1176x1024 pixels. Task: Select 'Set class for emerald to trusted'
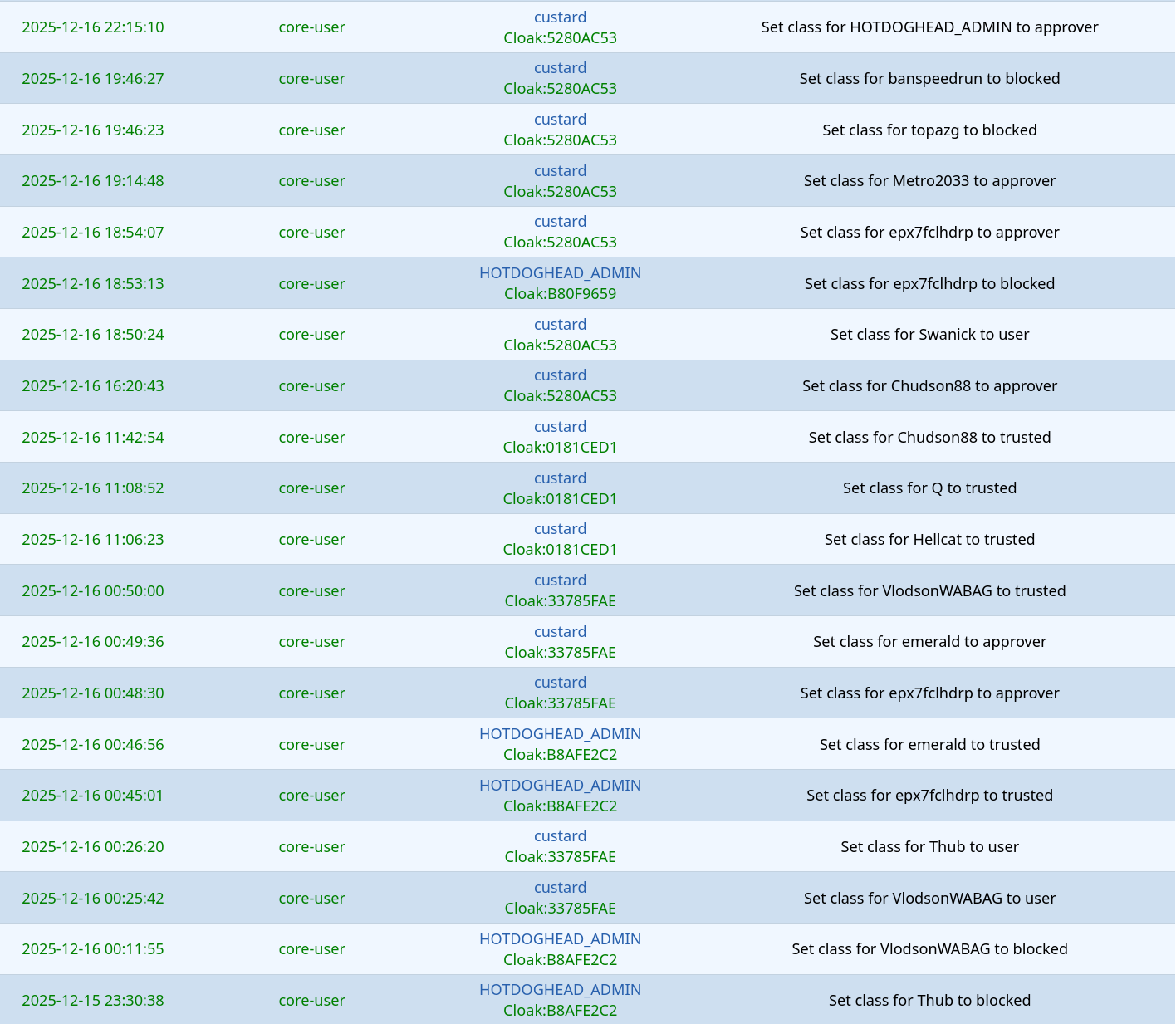point(929,745)
